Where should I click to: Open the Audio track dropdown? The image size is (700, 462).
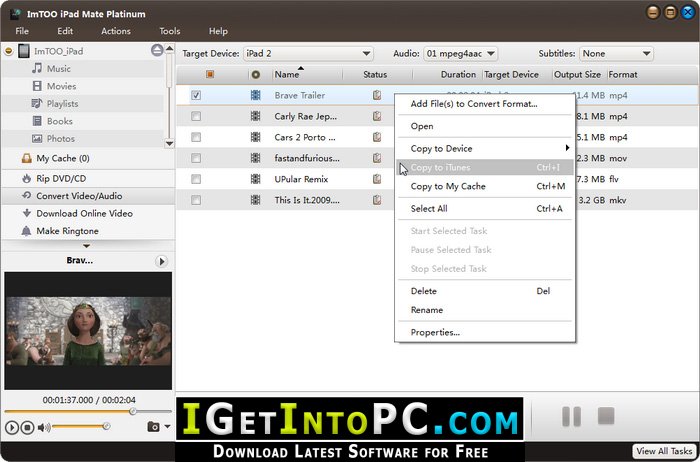pyautogui.click(x=460, y=54)
